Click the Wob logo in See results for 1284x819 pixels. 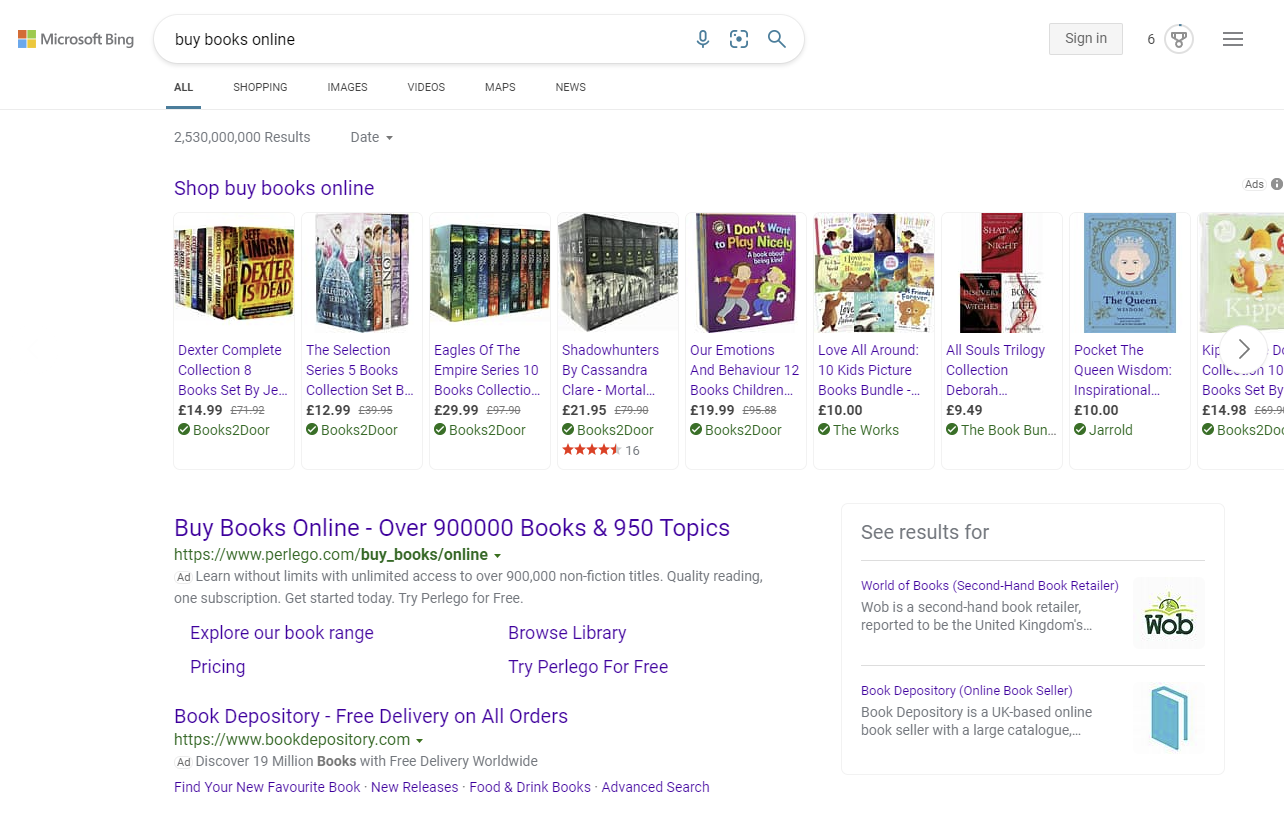pyautogui.click(x=1168, y=612)
